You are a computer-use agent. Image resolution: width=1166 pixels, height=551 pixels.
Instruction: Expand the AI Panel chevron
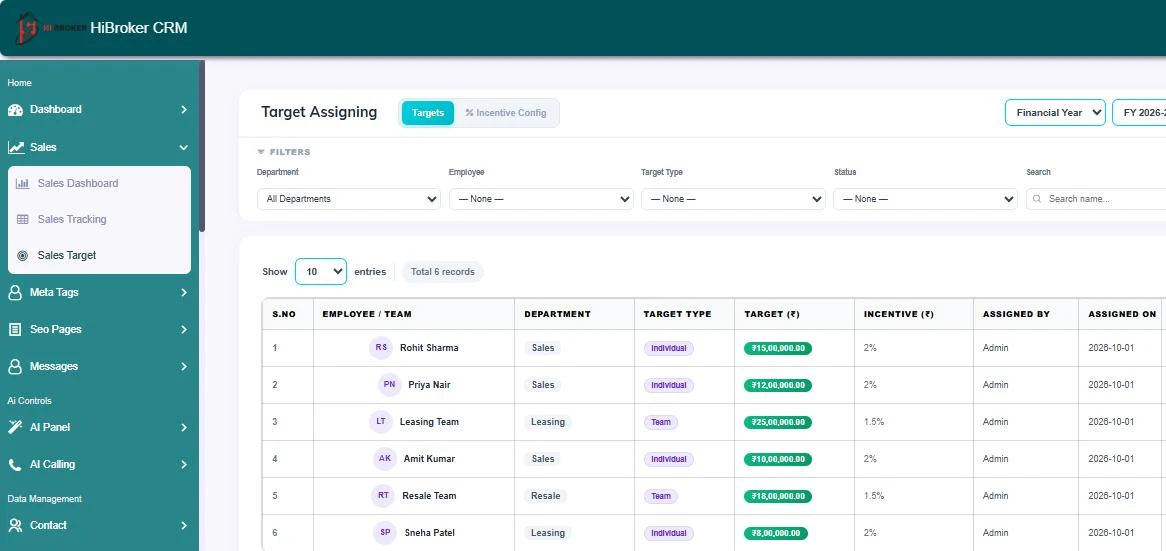(x=184, y=427)
